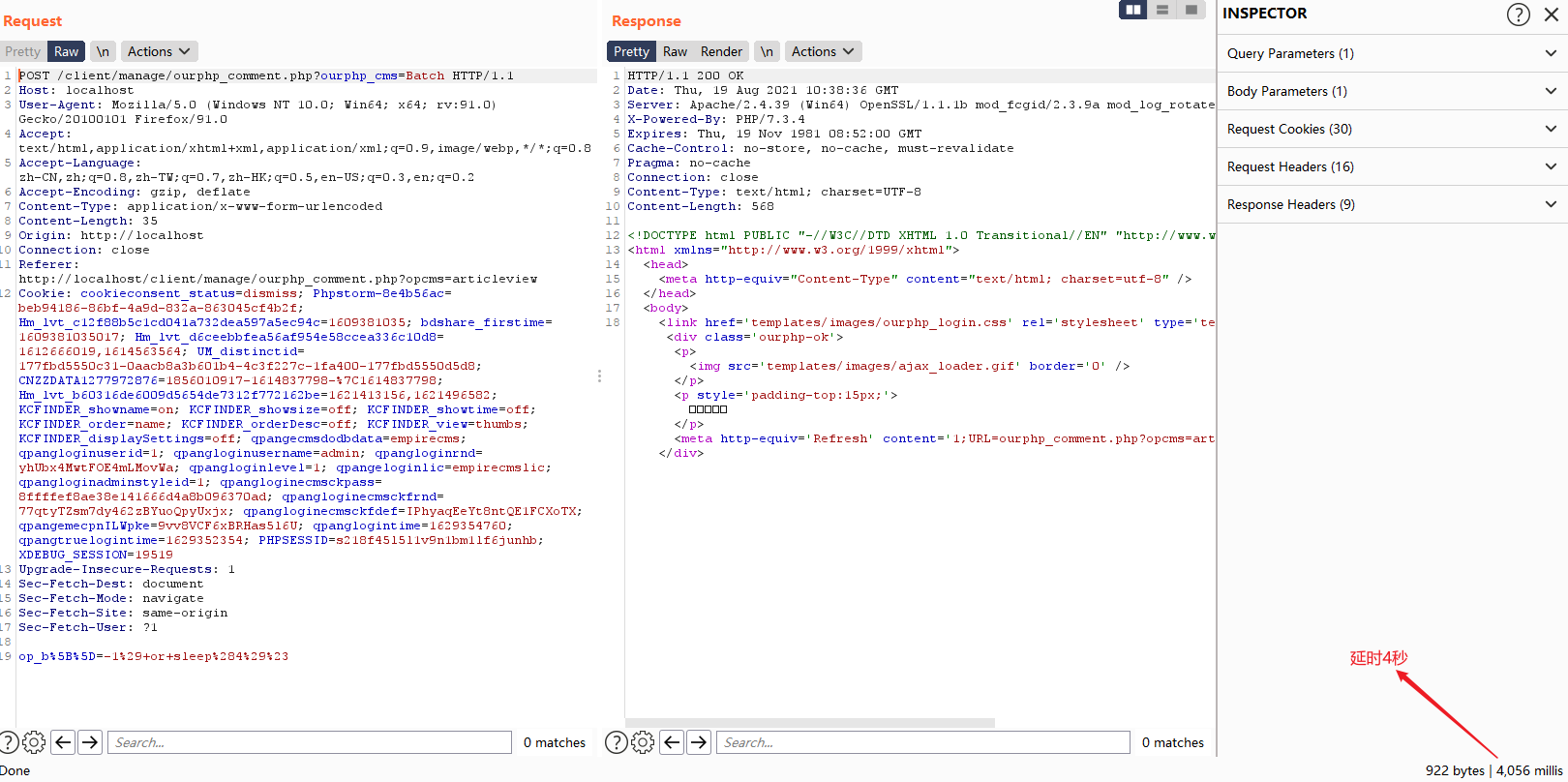Go to previous Request search match
This screenshot has width=1568, height=782.
pos(63,742)
